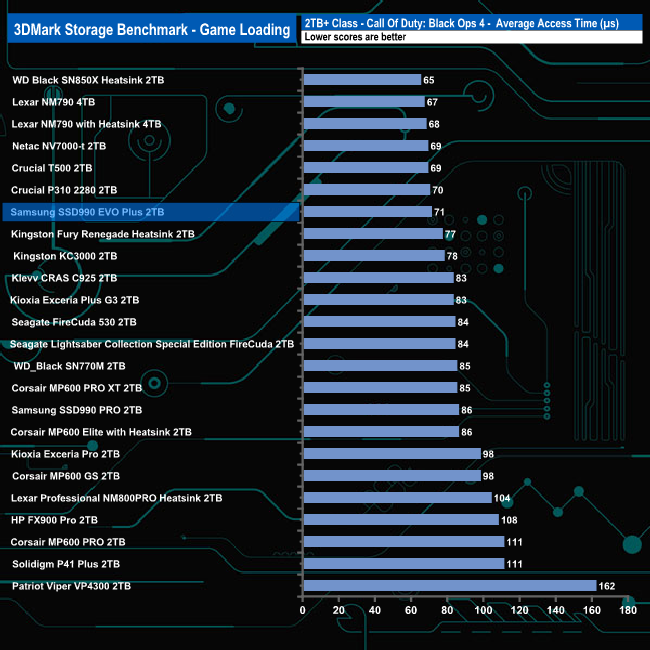Click highlighted 'Samsung SSD990 EVO Plus 2TB' row
This screenshot has width=650, height=650.
click(x=151, y=212)
